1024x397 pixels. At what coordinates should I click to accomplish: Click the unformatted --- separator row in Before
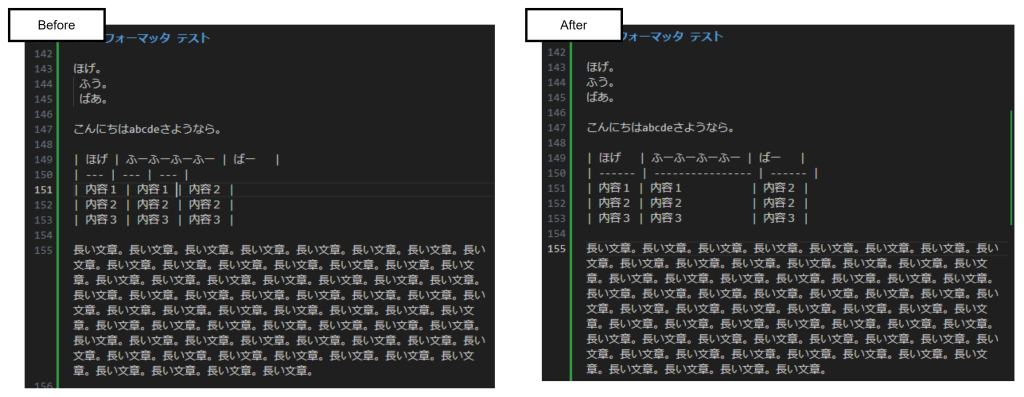coord(131,174)
